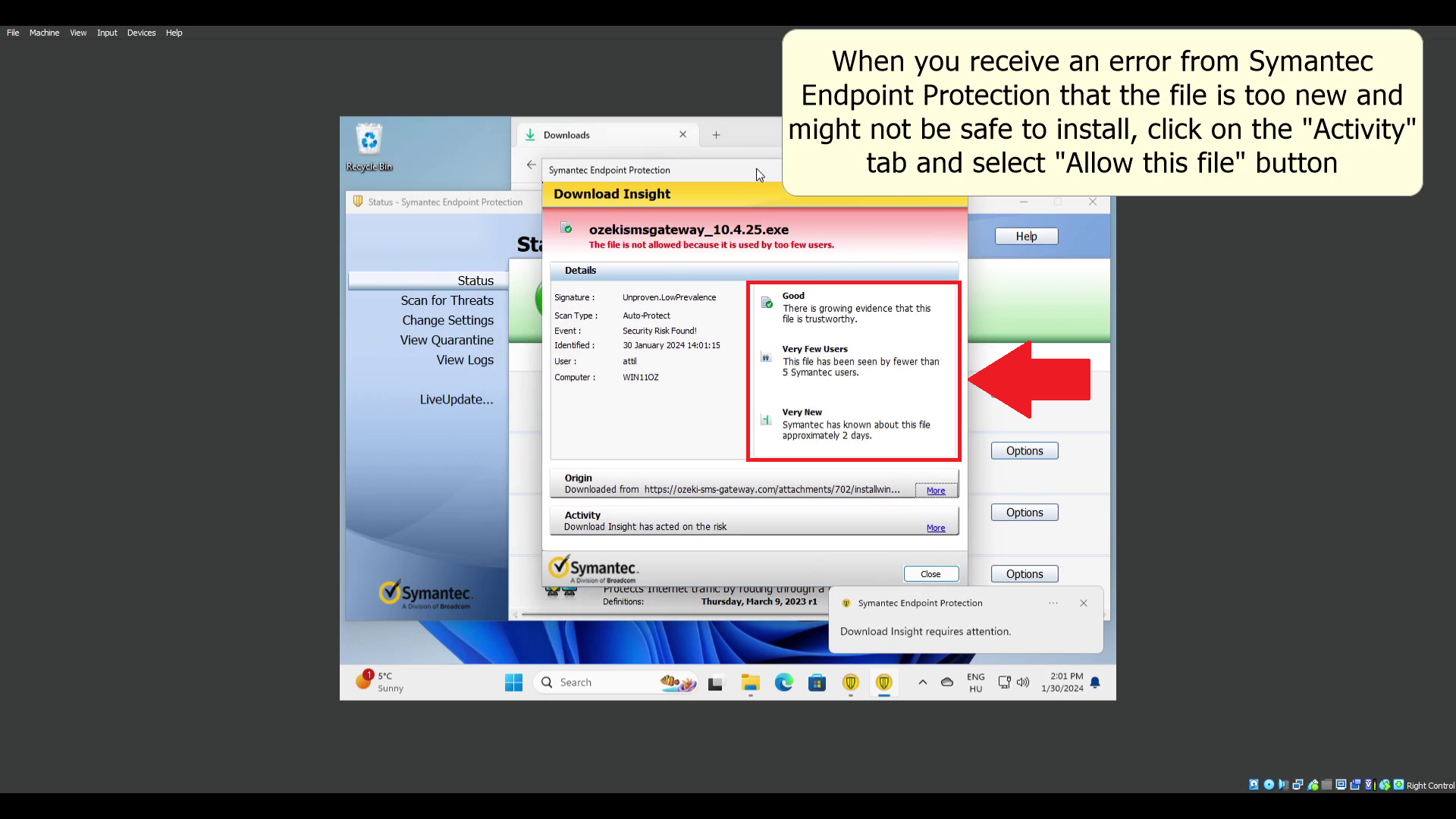The height and width of the screenshot is (819, 1456).
Task: Click VirtualBox keyboard capture arrow icon
Action: tap(1398, 785)
